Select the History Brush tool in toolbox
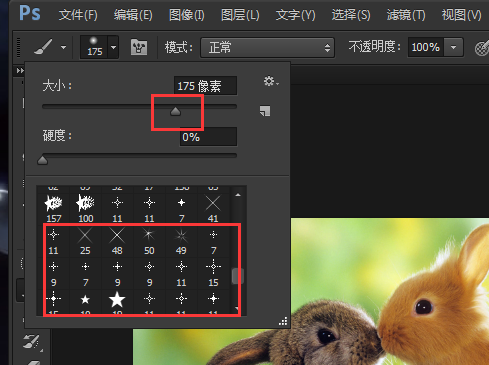The image size is (489, 365). point(32,342)
